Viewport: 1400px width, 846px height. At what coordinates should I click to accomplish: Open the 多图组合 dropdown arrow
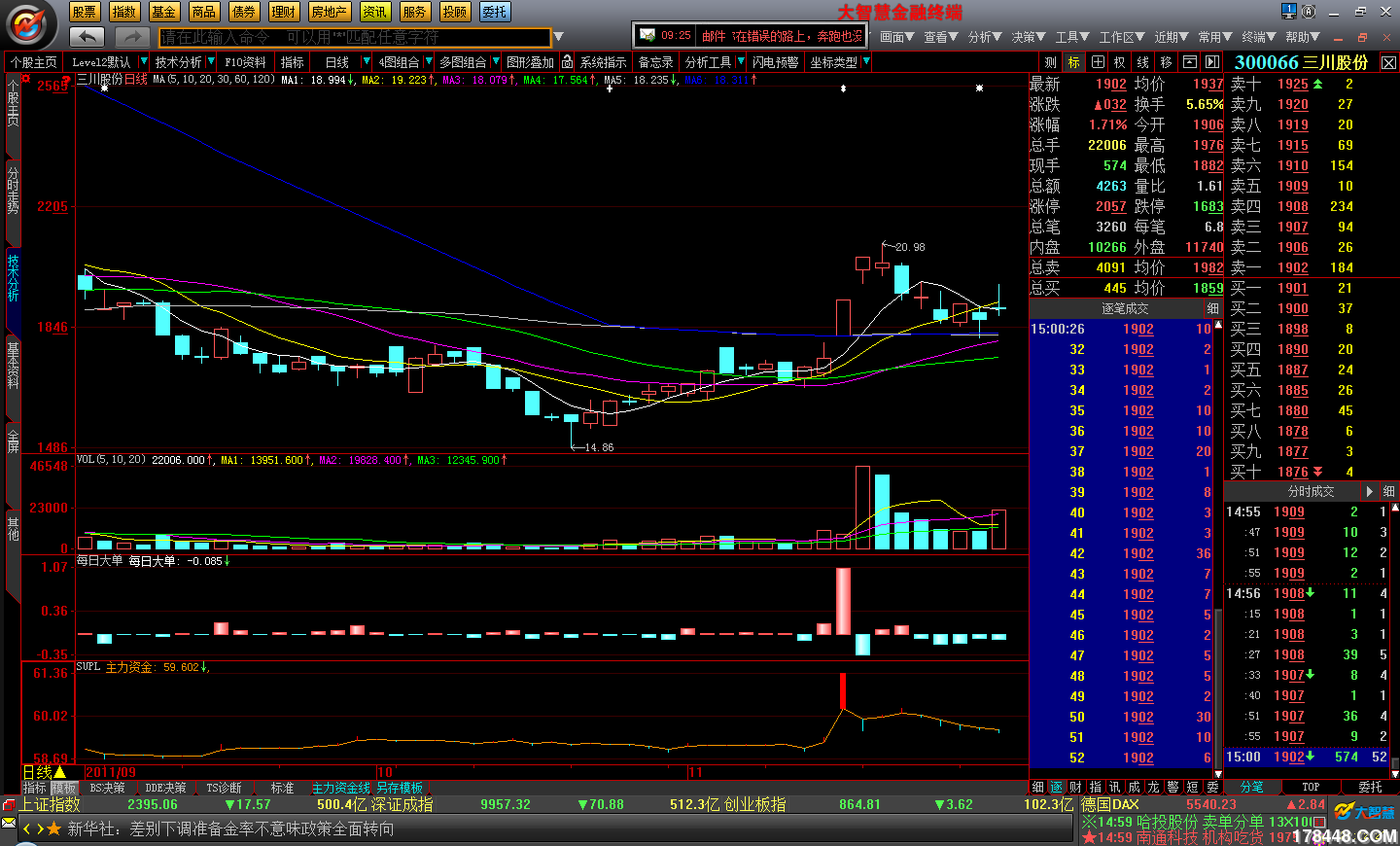click(x=495, y=61)
